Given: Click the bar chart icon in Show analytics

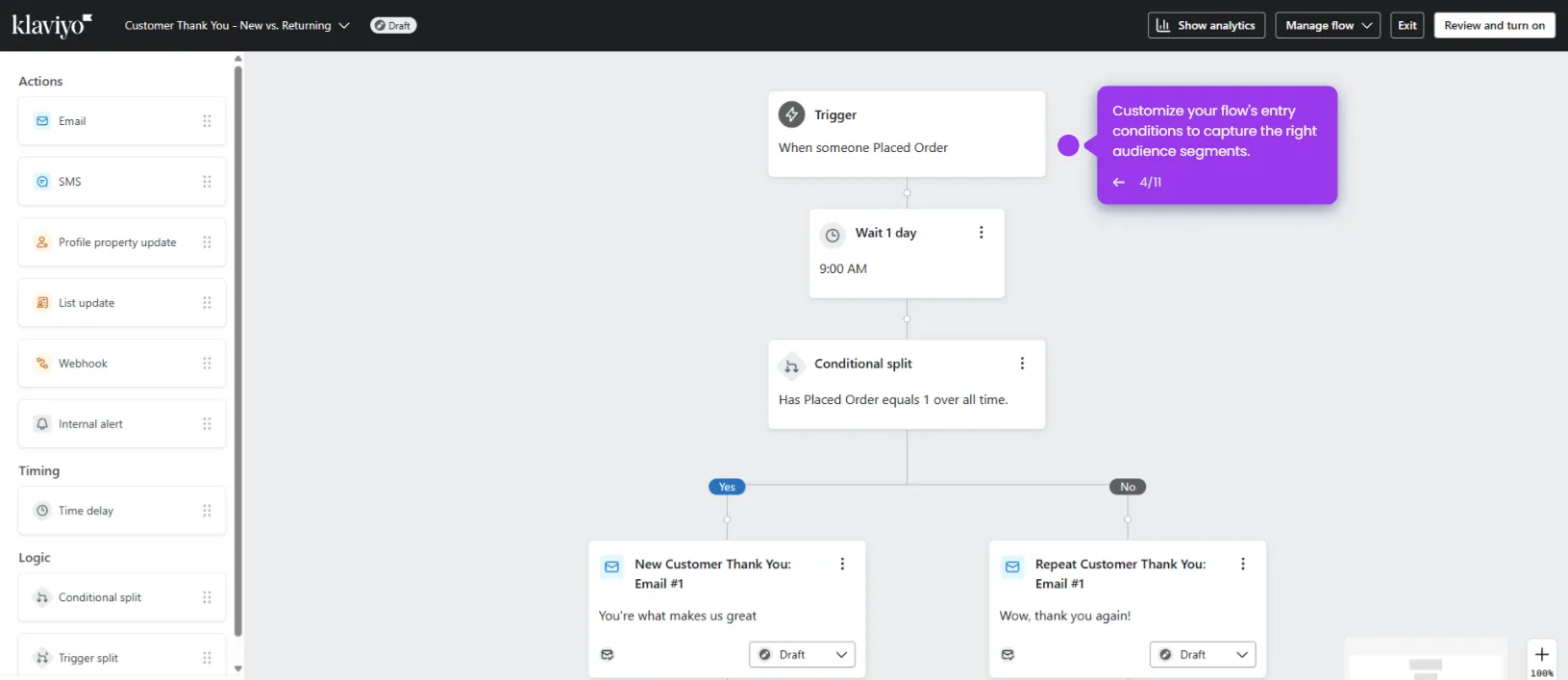Looking at the screenshot, I should [x=1163, y=25].
